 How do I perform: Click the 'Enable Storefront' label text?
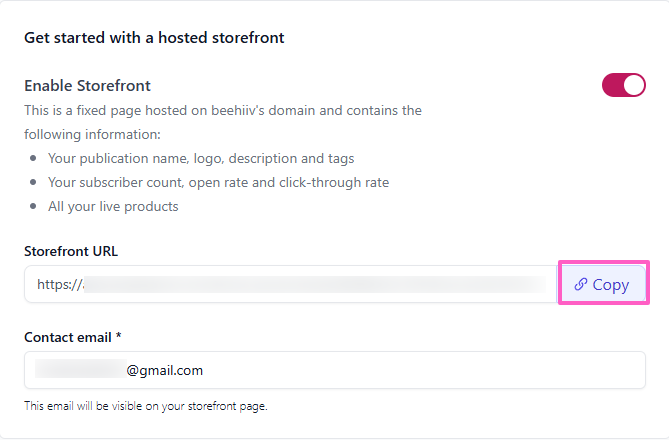(x=88, y=86)
